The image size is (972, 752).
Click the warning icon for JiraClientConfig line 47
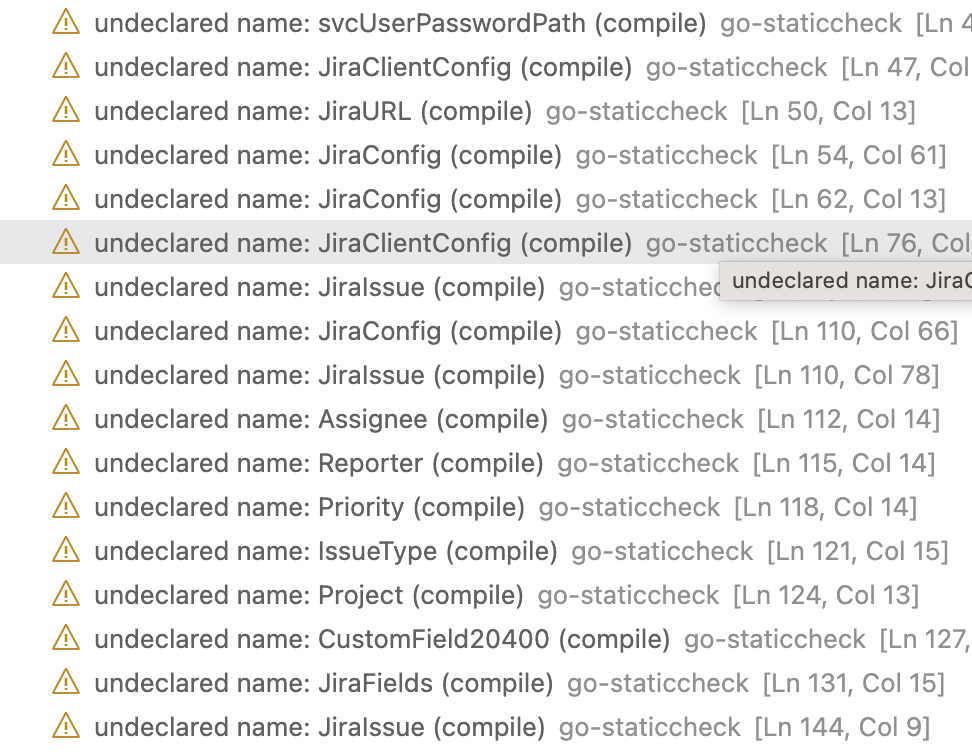pyautogui.click(x=65, y=66)
